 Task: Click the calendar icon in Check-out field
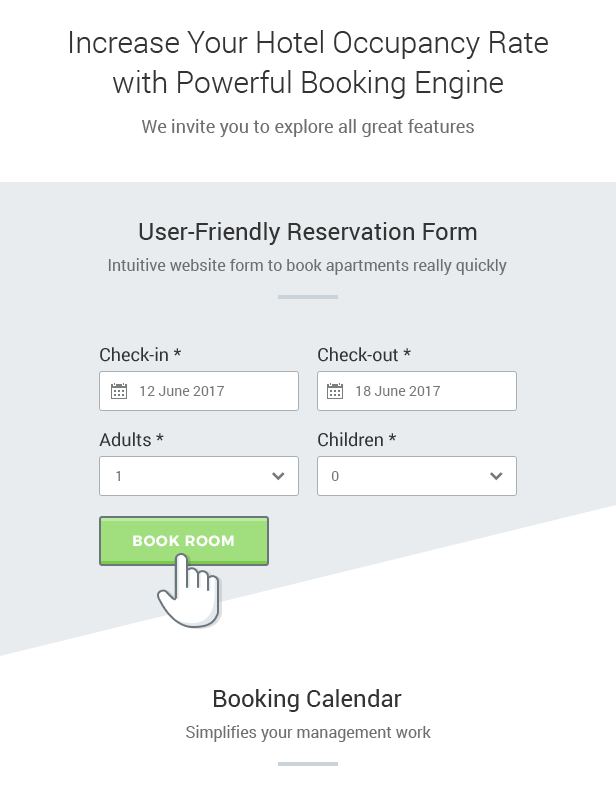tap(335, 391)
